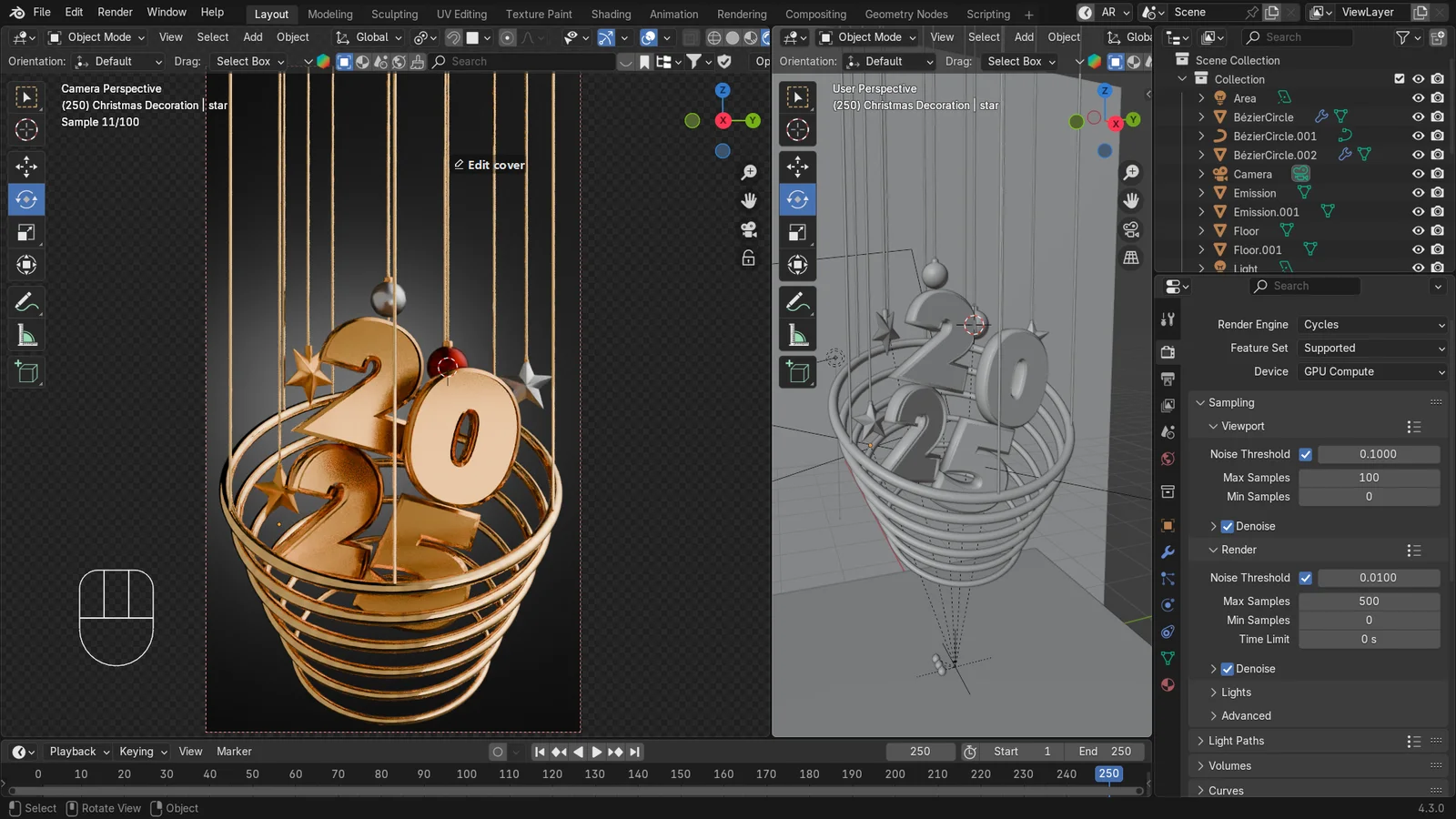The height and width of the screenshot is (819, 1456).
Task: Toggle camera view icon in left viewport
Action: (749, 229)
